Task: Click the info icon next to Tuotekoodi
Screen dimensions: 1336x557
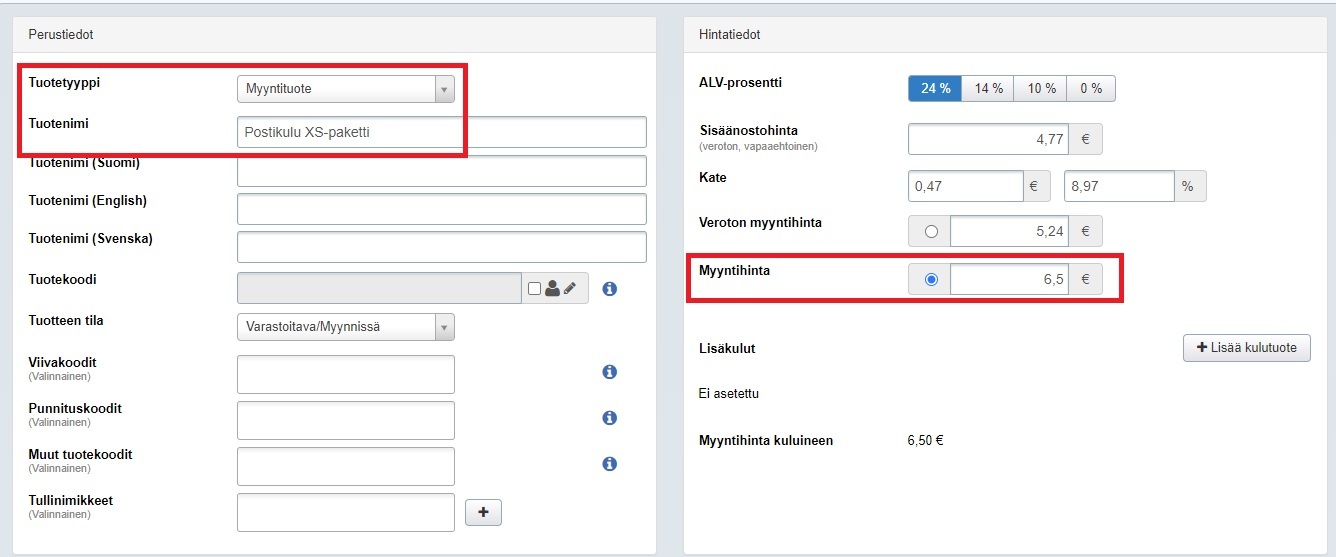Action: (610, 289)
